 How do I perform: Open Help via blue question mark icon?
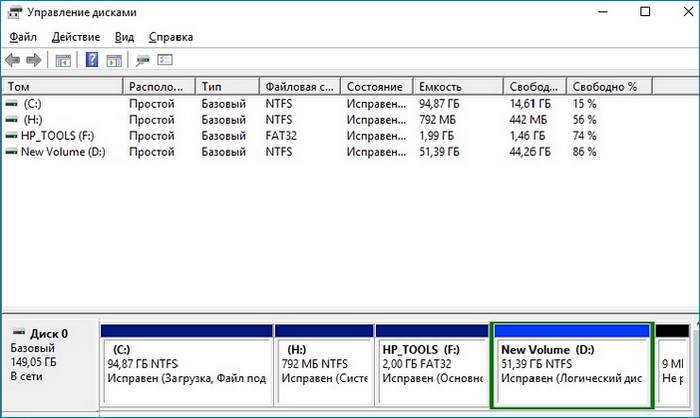[91, 60]
